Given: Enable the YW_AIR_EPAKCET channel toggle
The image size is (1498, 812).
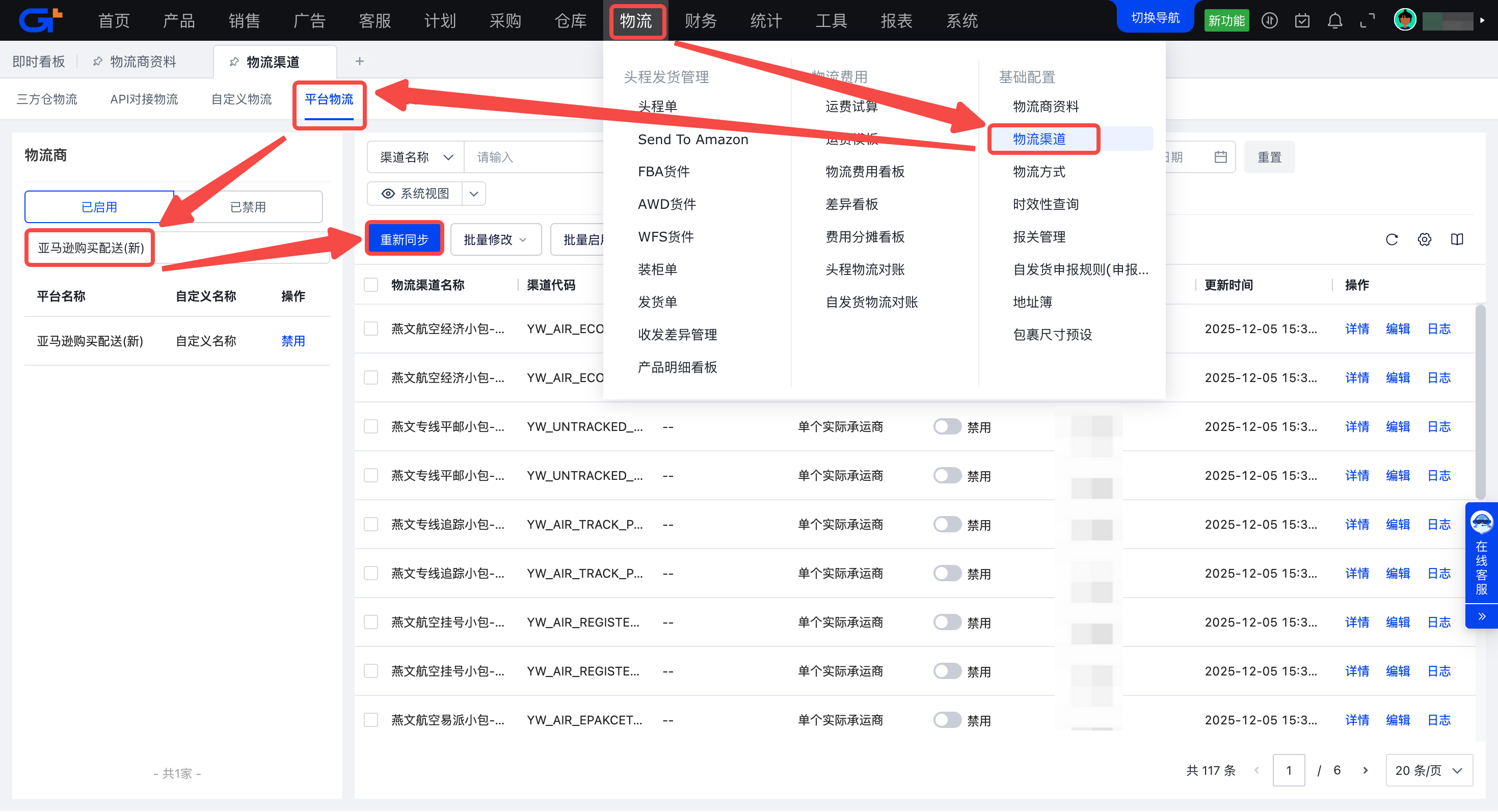Looking at the screenshot, I should [947, 720].
